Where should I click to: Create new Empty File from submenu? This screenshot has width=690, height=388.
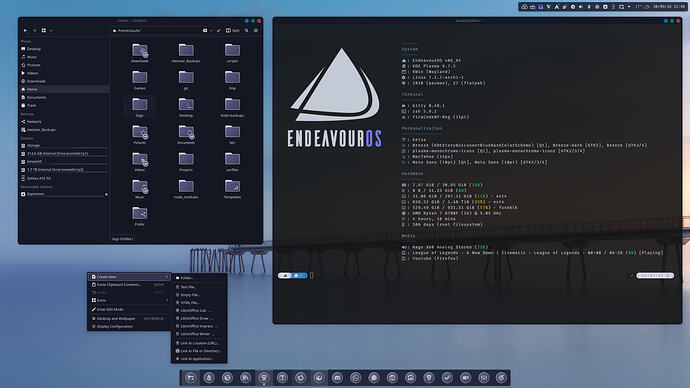199,295
